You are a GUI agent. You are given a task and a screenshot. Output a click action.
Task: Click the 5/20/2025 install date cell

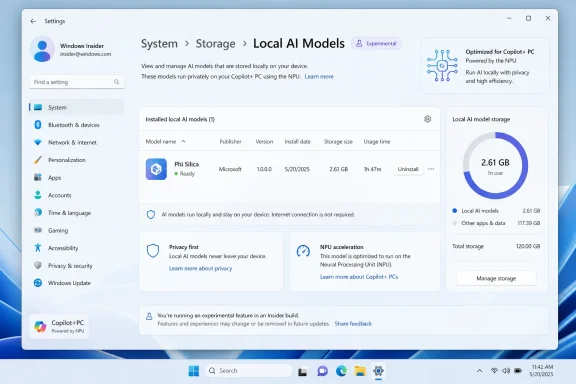tap(297, 169)
